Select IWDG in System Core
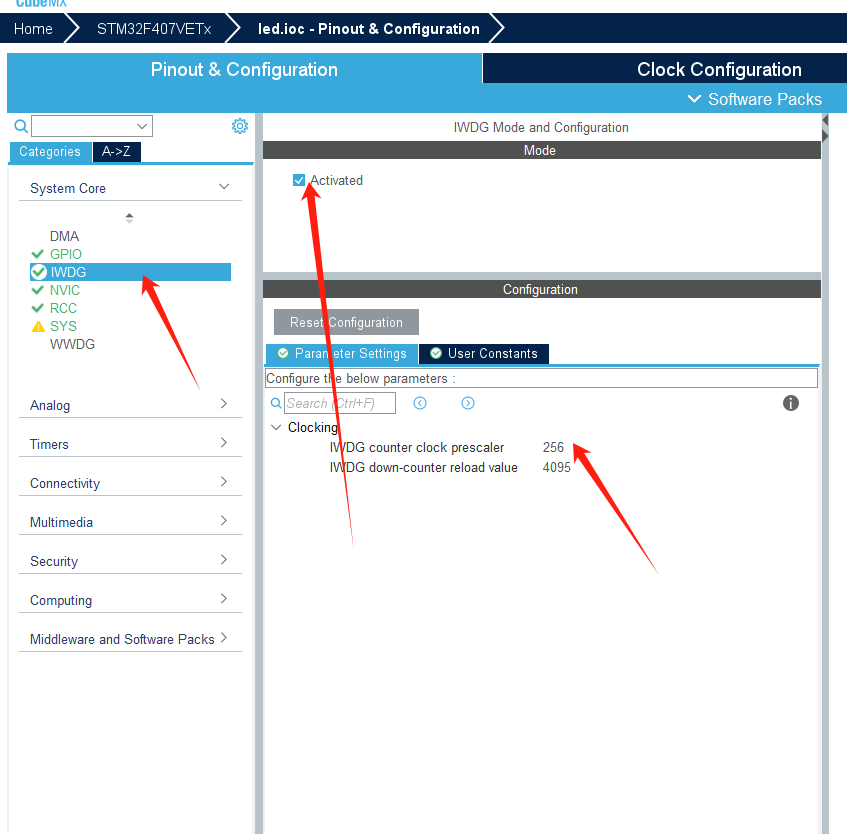This screenshot has width=847, height=834. point(131,272)
